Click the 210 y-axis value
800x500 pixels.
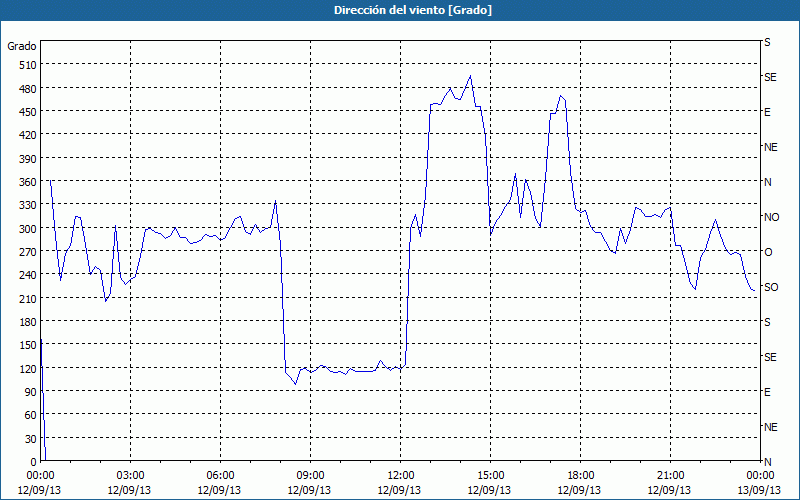28,298
